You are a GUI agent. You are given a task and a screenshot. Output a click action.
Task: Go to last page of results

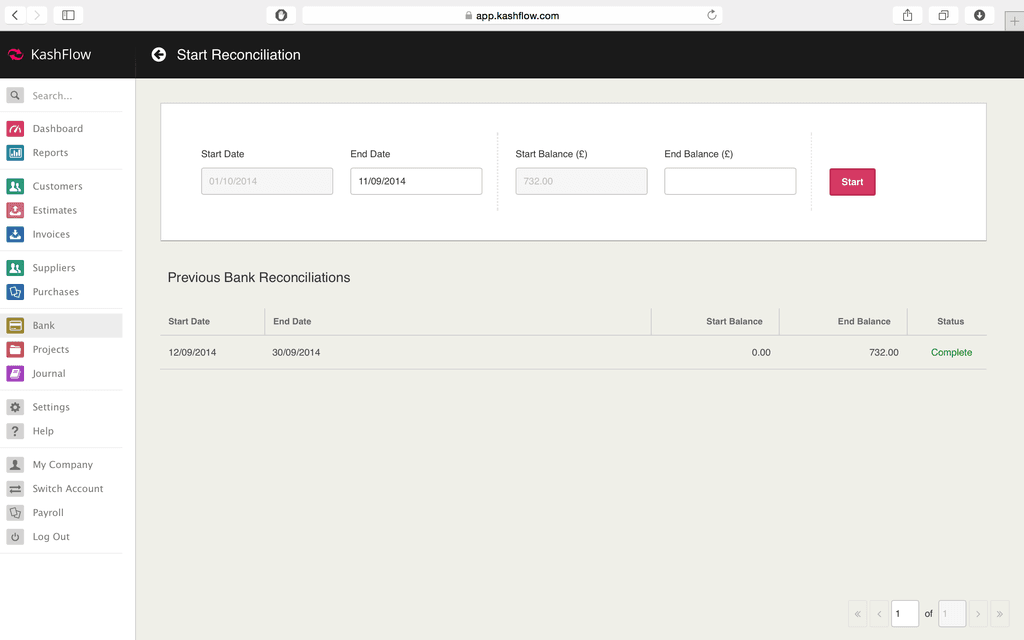coord(999,613)
